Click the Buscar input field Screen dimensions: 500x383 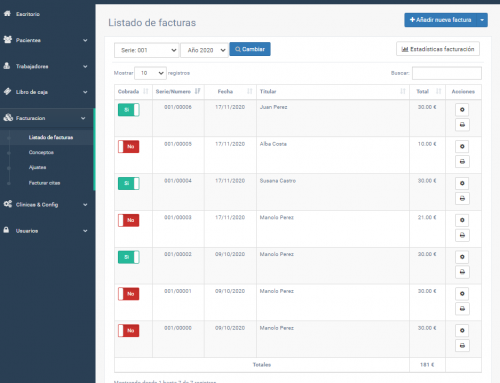coord(447,73)
